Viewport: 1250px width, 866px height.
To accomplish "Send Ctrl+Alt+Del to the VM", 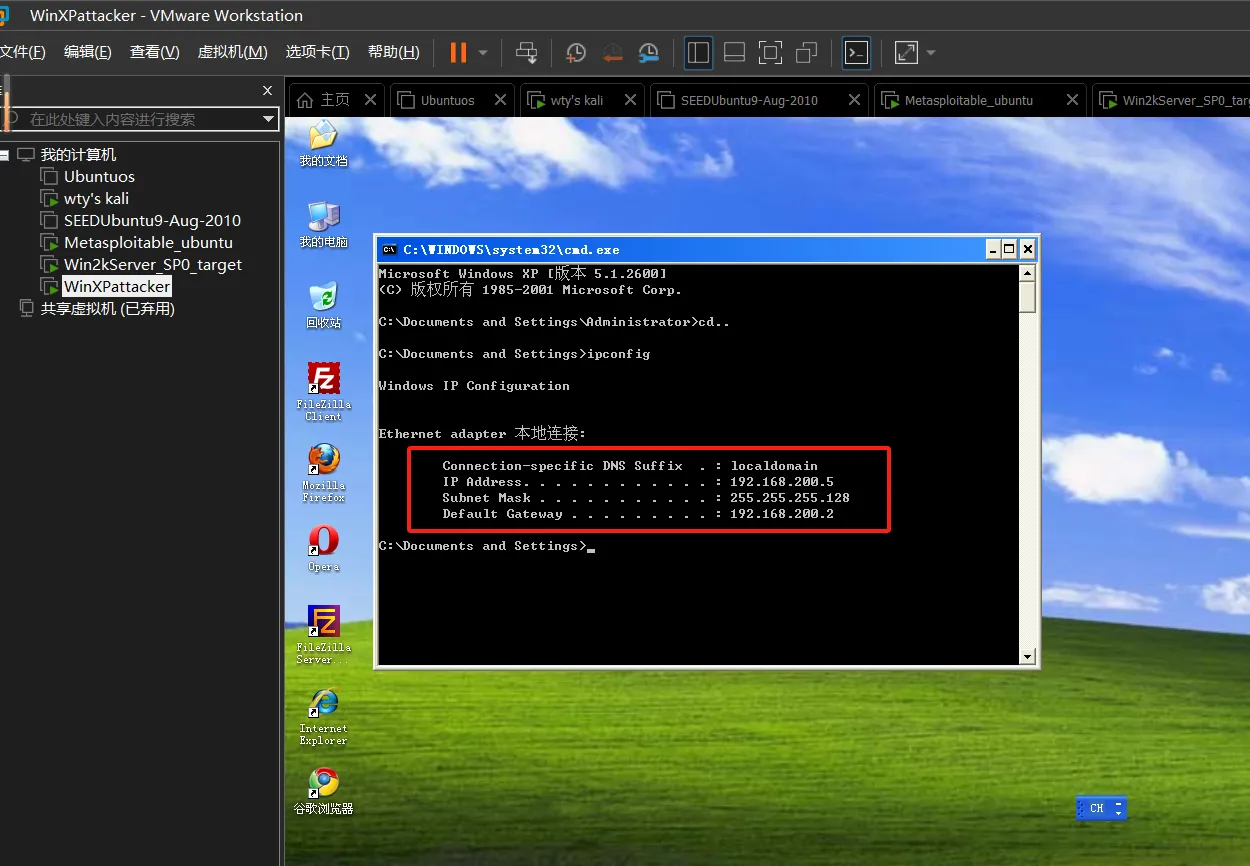I will click(x=527, y=53).
